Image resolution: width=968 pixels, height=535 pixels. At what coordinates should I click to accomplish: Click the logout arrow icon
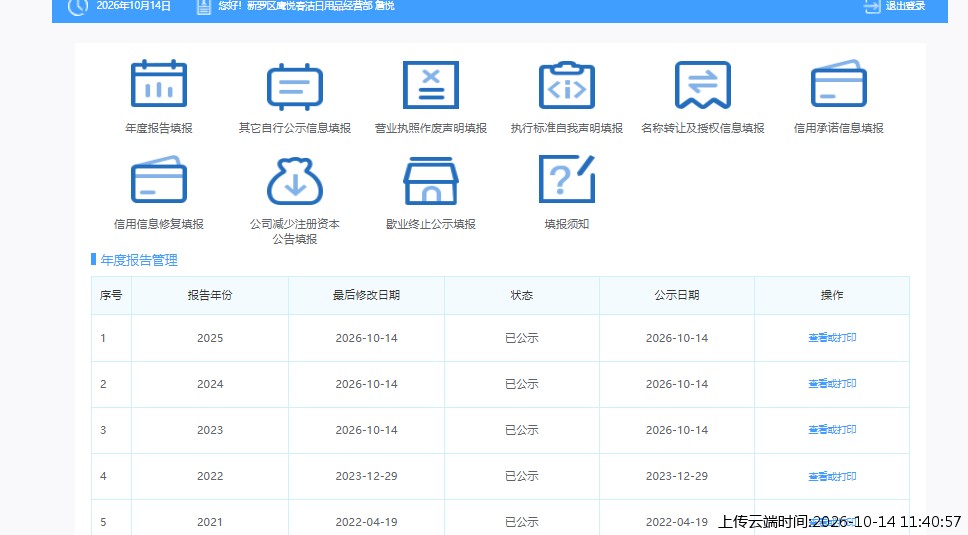(872, 6)
